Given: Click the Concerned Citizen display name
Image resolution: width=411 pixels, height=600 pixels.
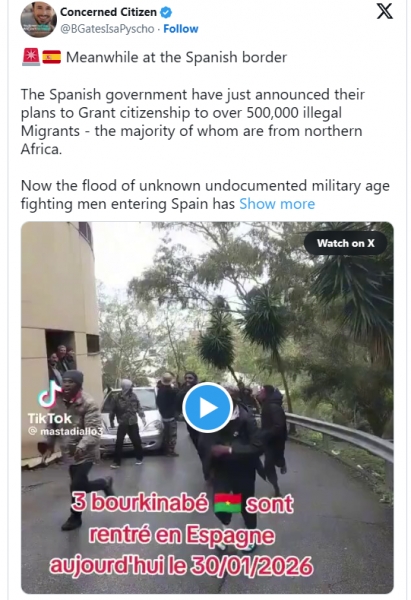Looking at the screenshot, I should pyautogui.click(x=108, y=12).
